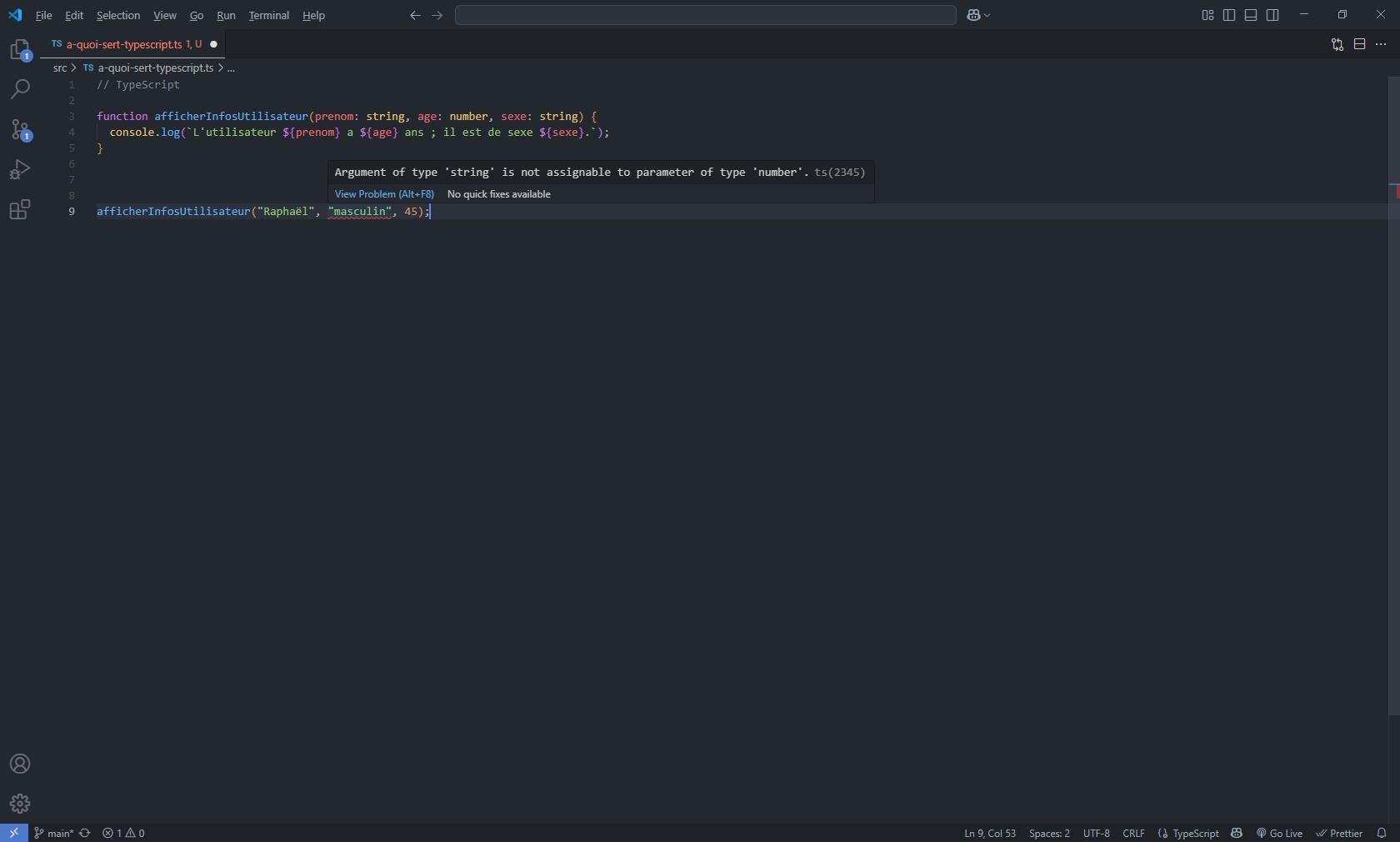
Task: Open the editor More Actions ellipsis
Action: [x=1381, y=44]
